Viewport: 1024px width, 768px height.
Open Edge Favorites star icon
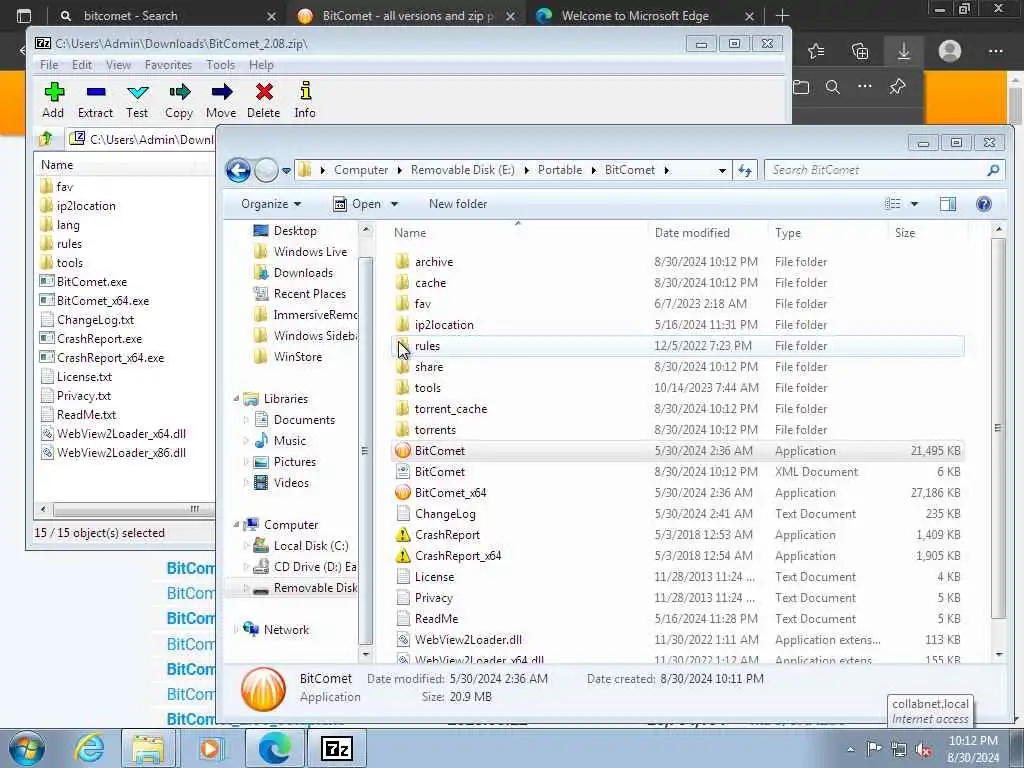pos(816,51)
